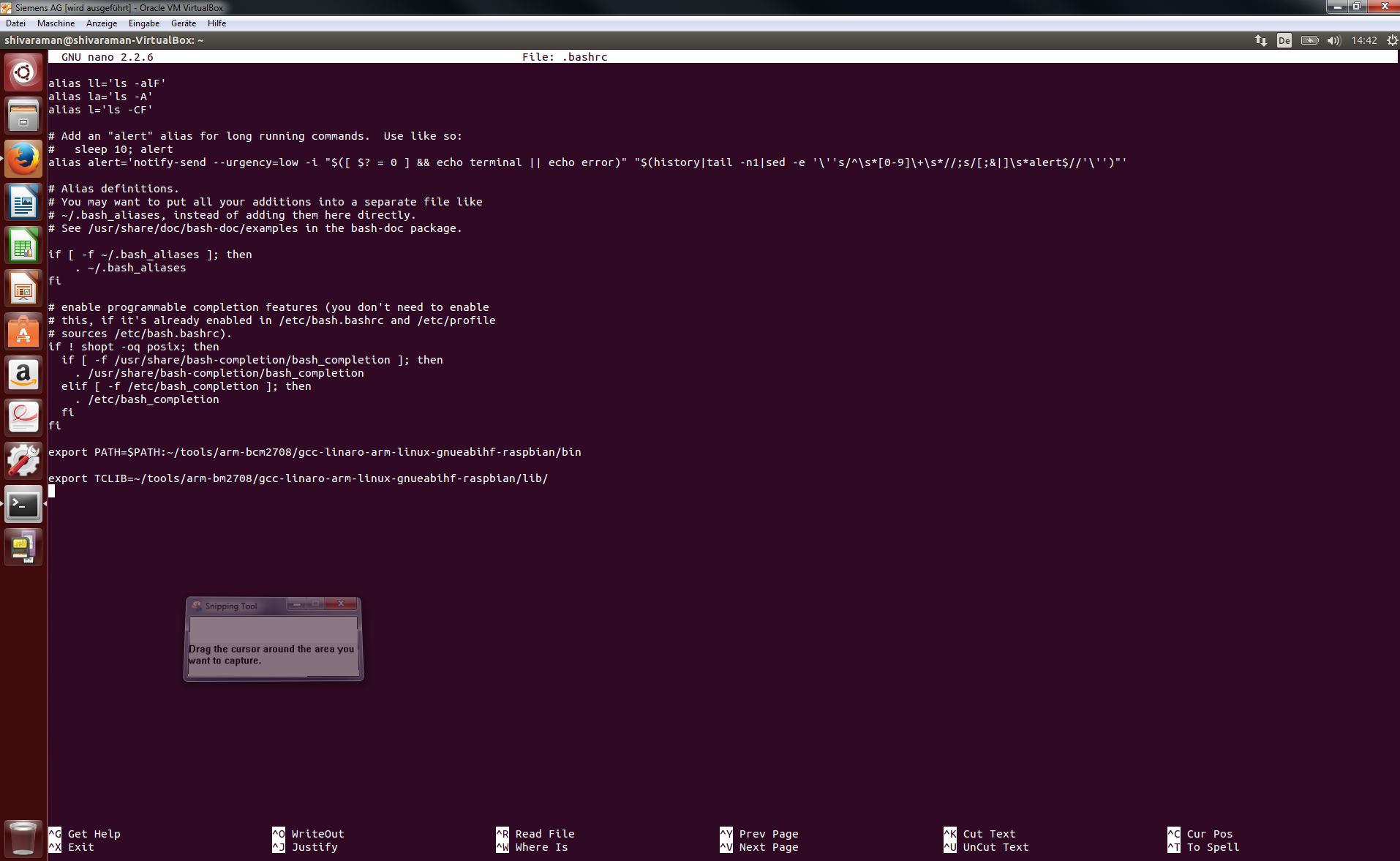Open the Trash in launcher
The height and width of the screenshot is (861, 1400).
(x=23, y=838)
